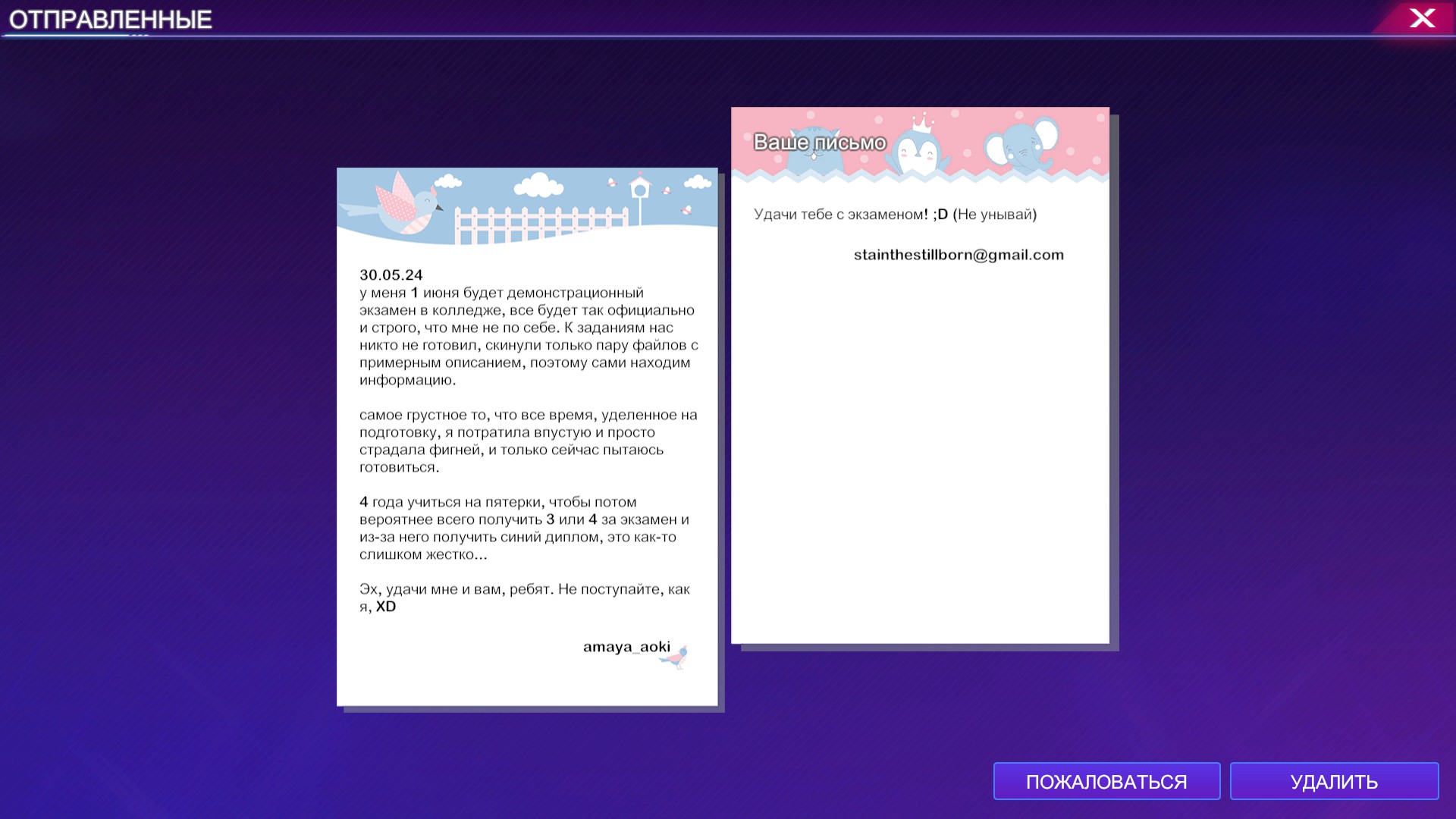1456x819 pixels.
Task: Click the Ваше письмо heading
Action: 819,143
